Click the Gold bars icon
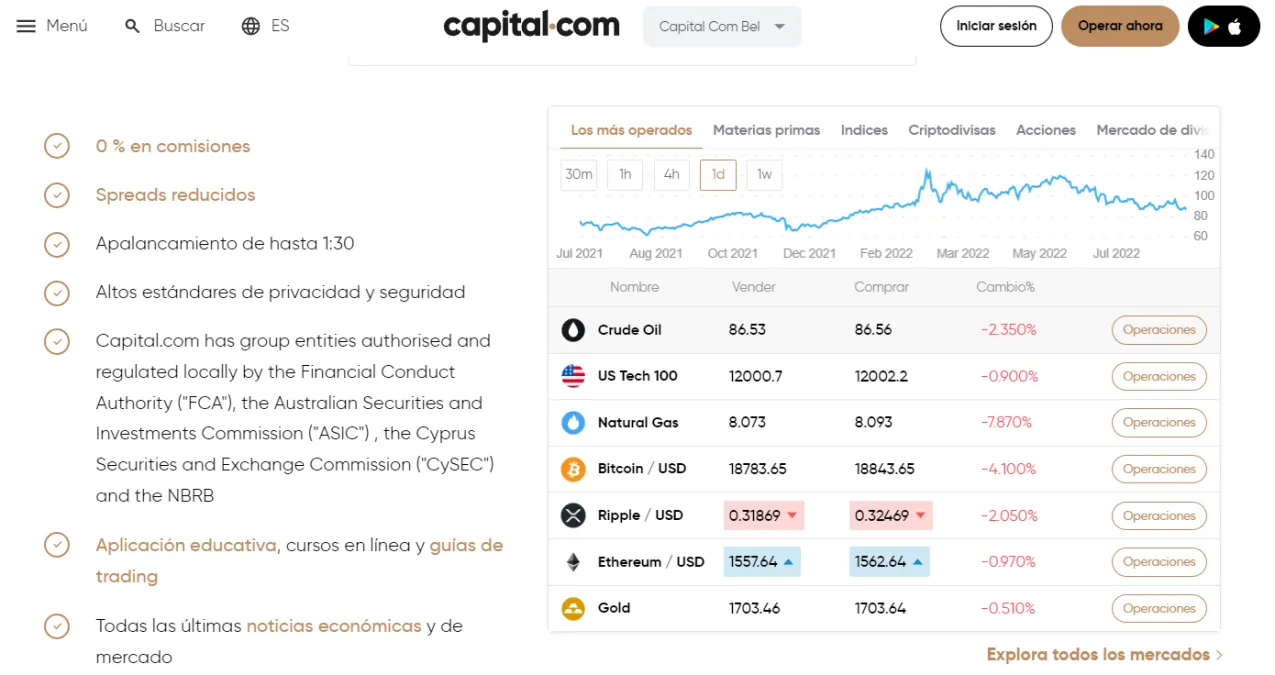Viewport: 1275px width, 675px height. pyautogui.click(x=573, y=608)
